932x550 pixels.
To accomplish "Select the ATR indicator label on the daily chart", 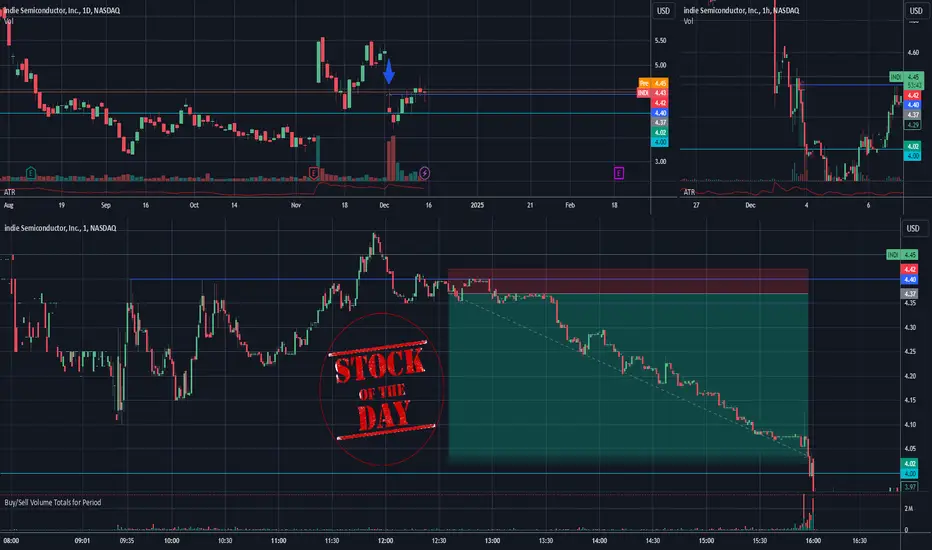I will [x=10, y=192].
